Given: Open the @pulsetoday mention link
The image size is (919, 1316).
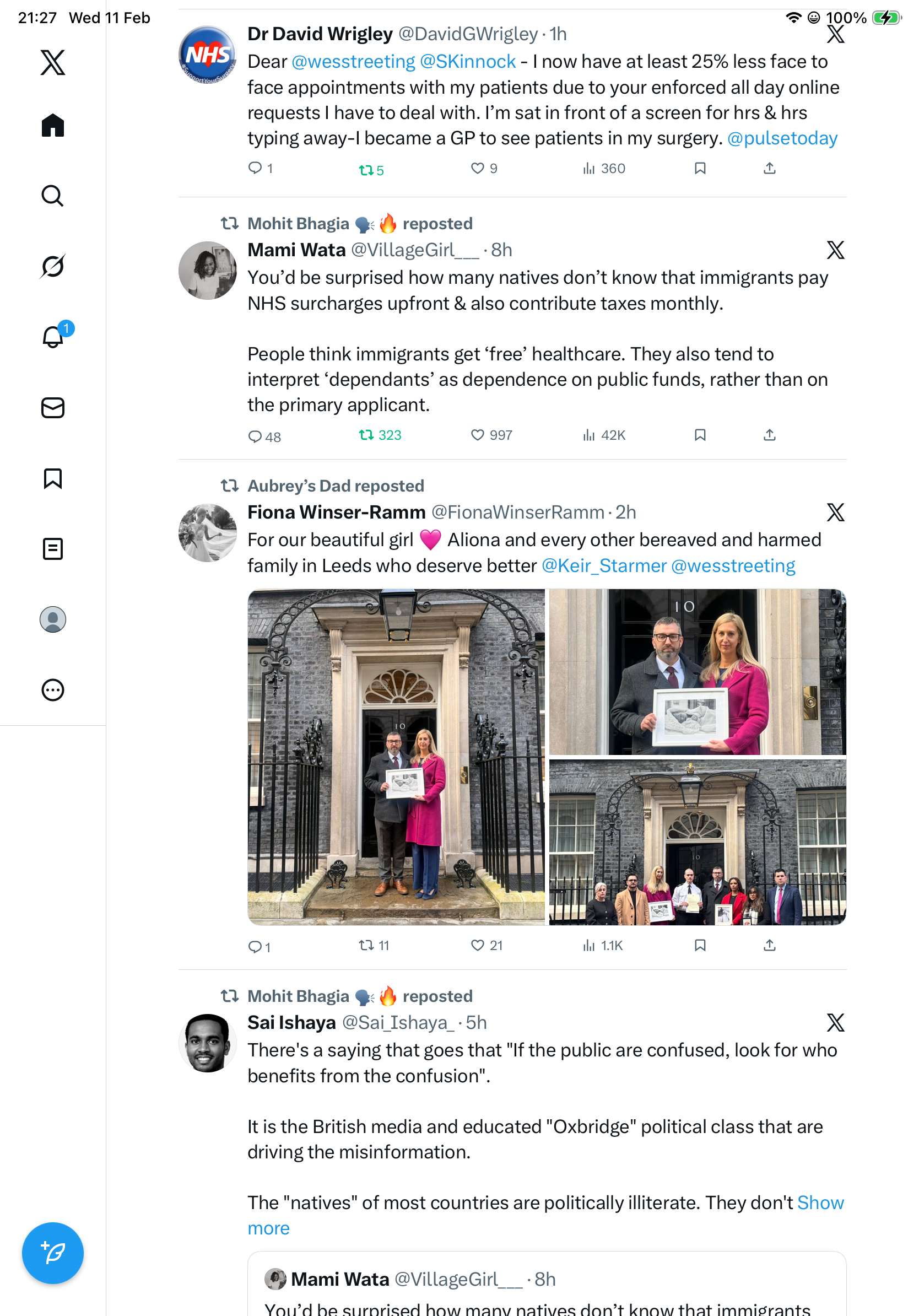Looking at the screenshot, I should pos(782,138).
